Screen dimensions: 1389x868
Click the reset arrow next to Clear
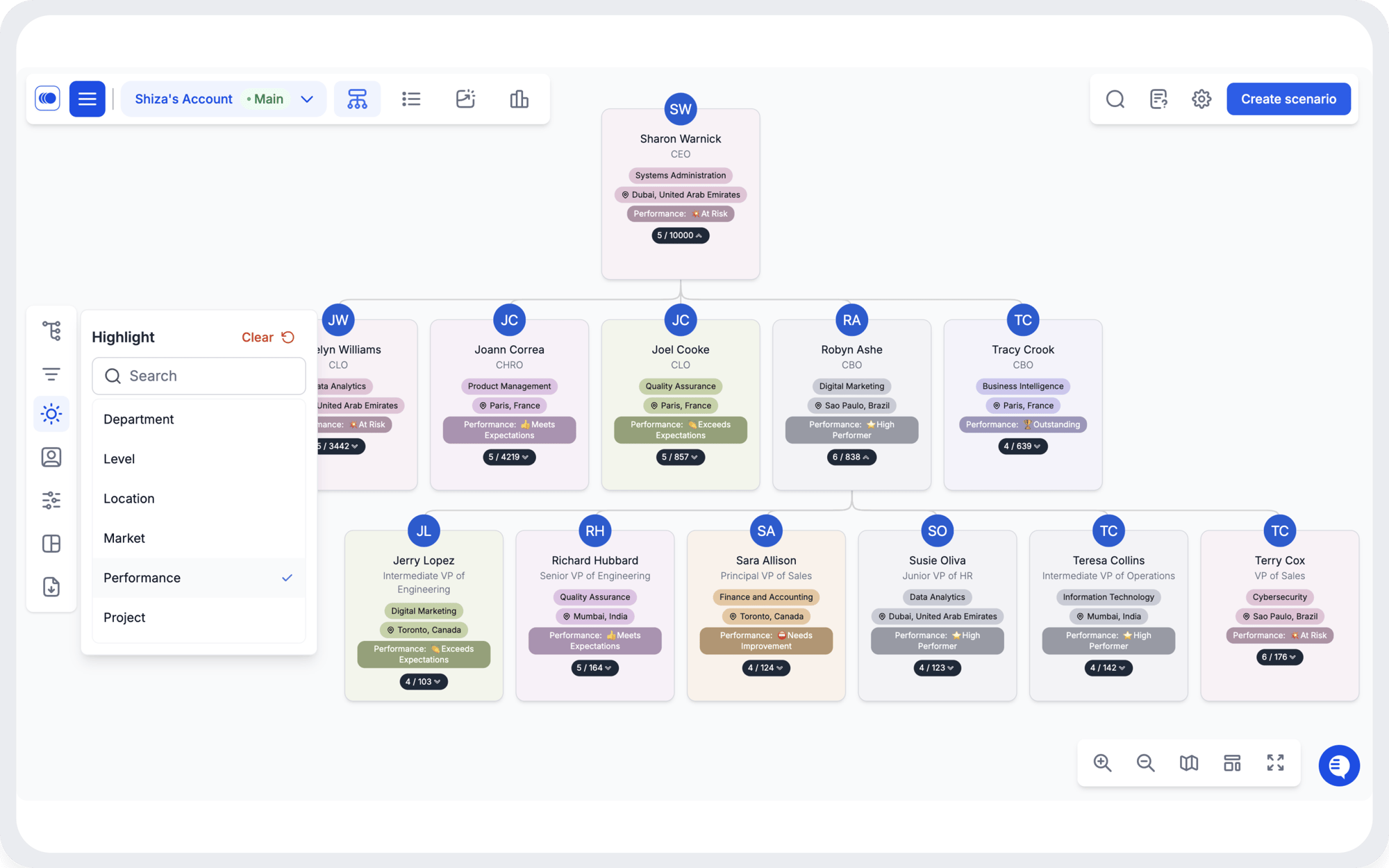[x=288, y=337]
